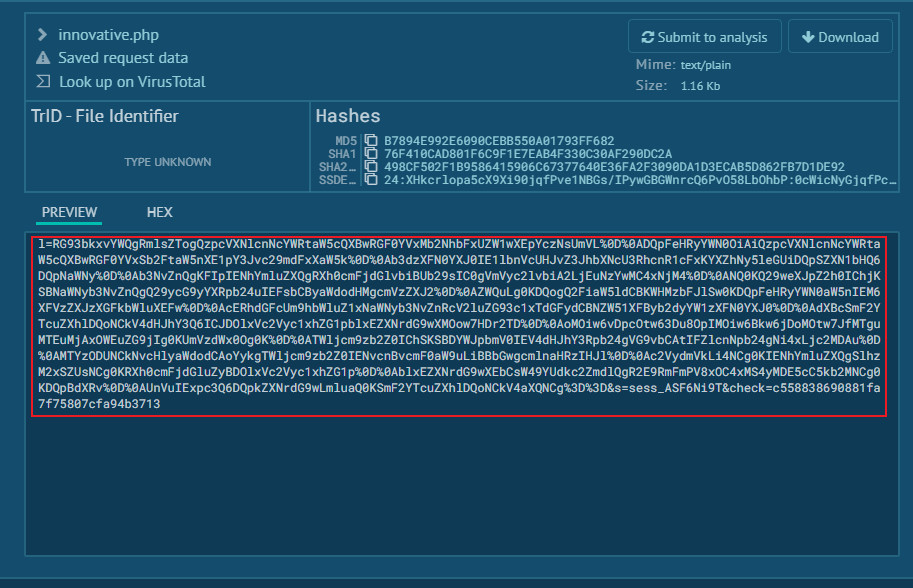This screenshot has width=913, height=588.
Task: Click the Saved request data label
Action: pyautogui.click(x=123, y=58)
